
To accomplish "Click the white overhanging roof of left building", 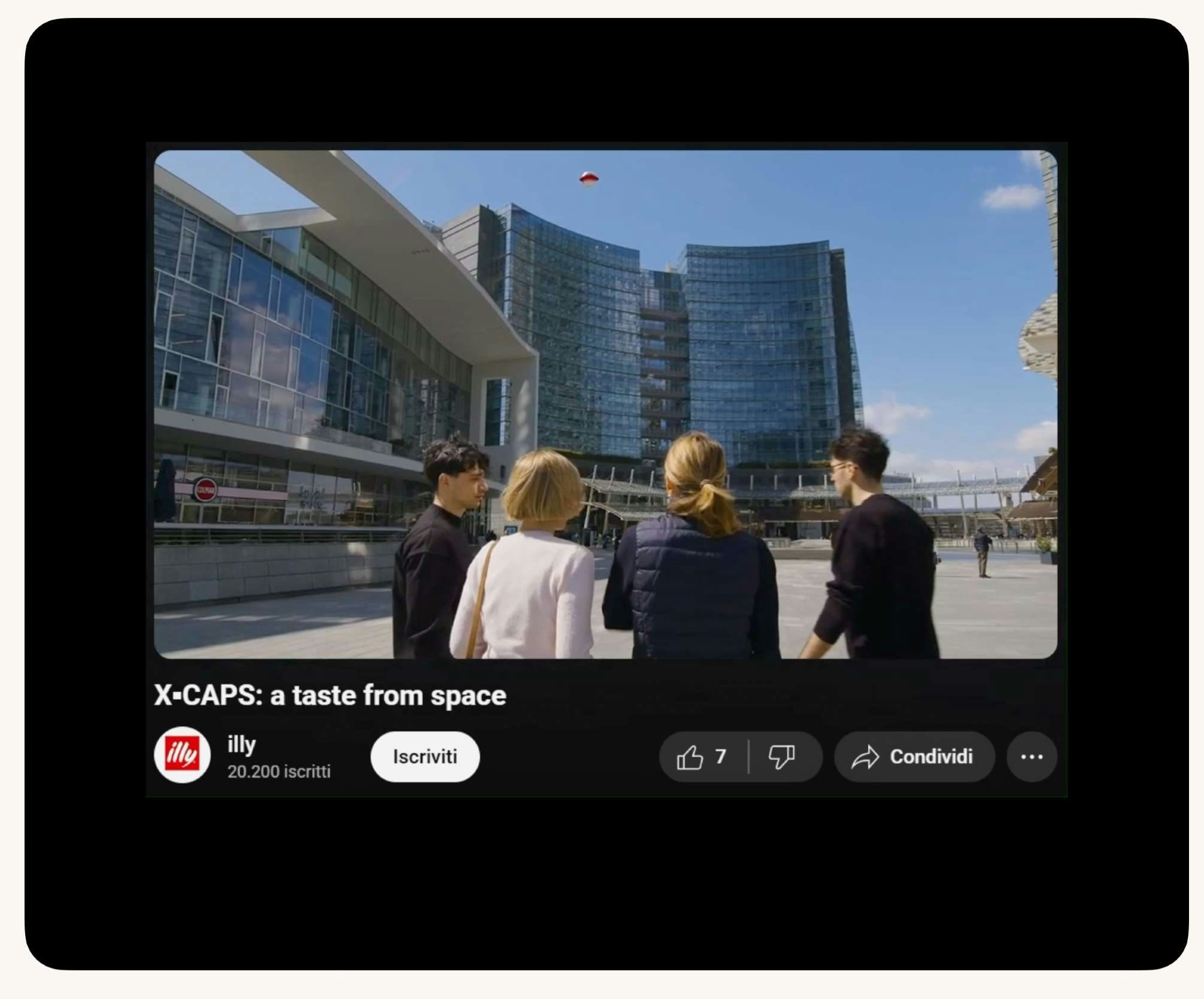I will coord(407,245).
